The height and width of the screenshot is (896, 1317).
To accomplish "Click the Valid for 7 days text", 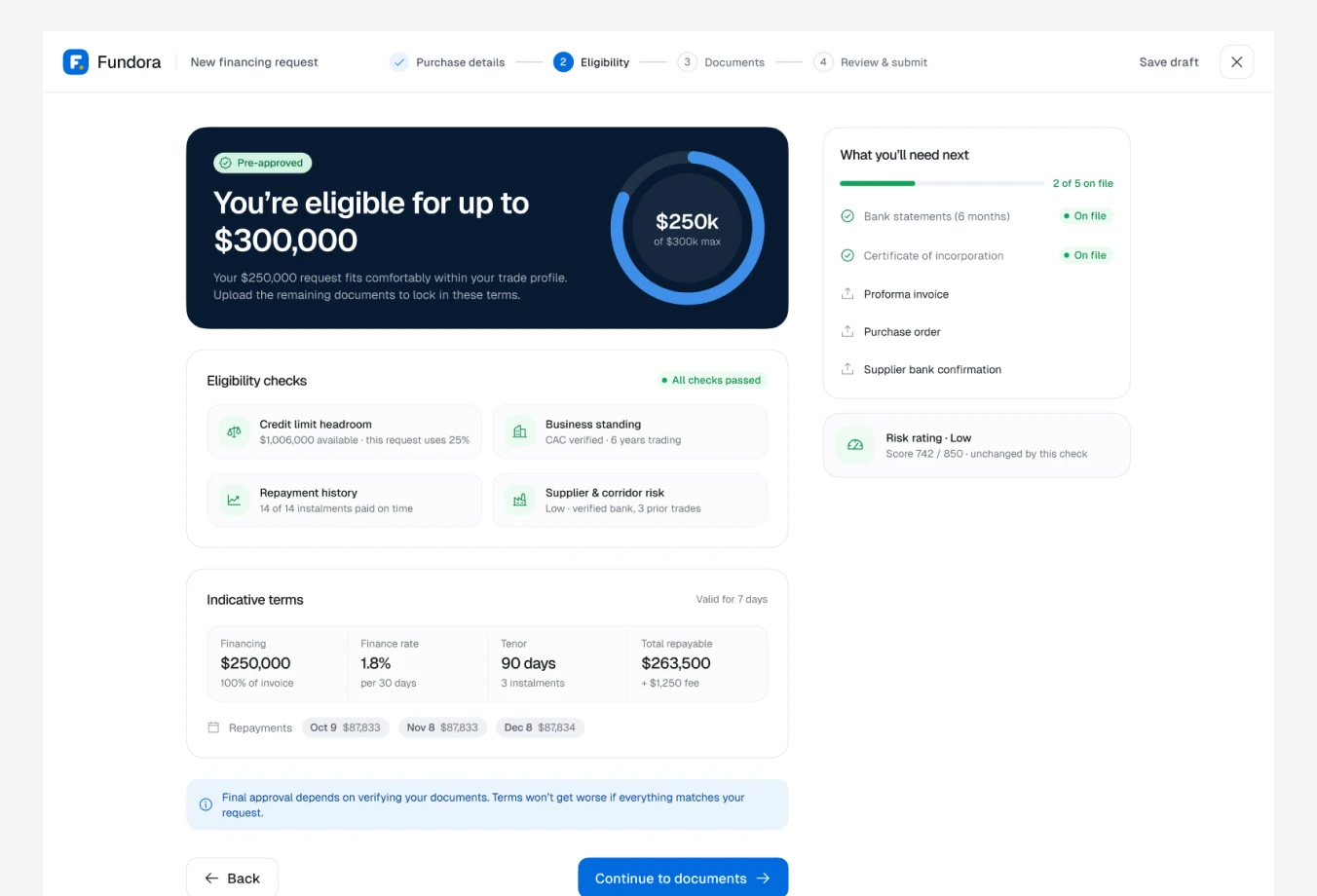I will coord(732,600).
